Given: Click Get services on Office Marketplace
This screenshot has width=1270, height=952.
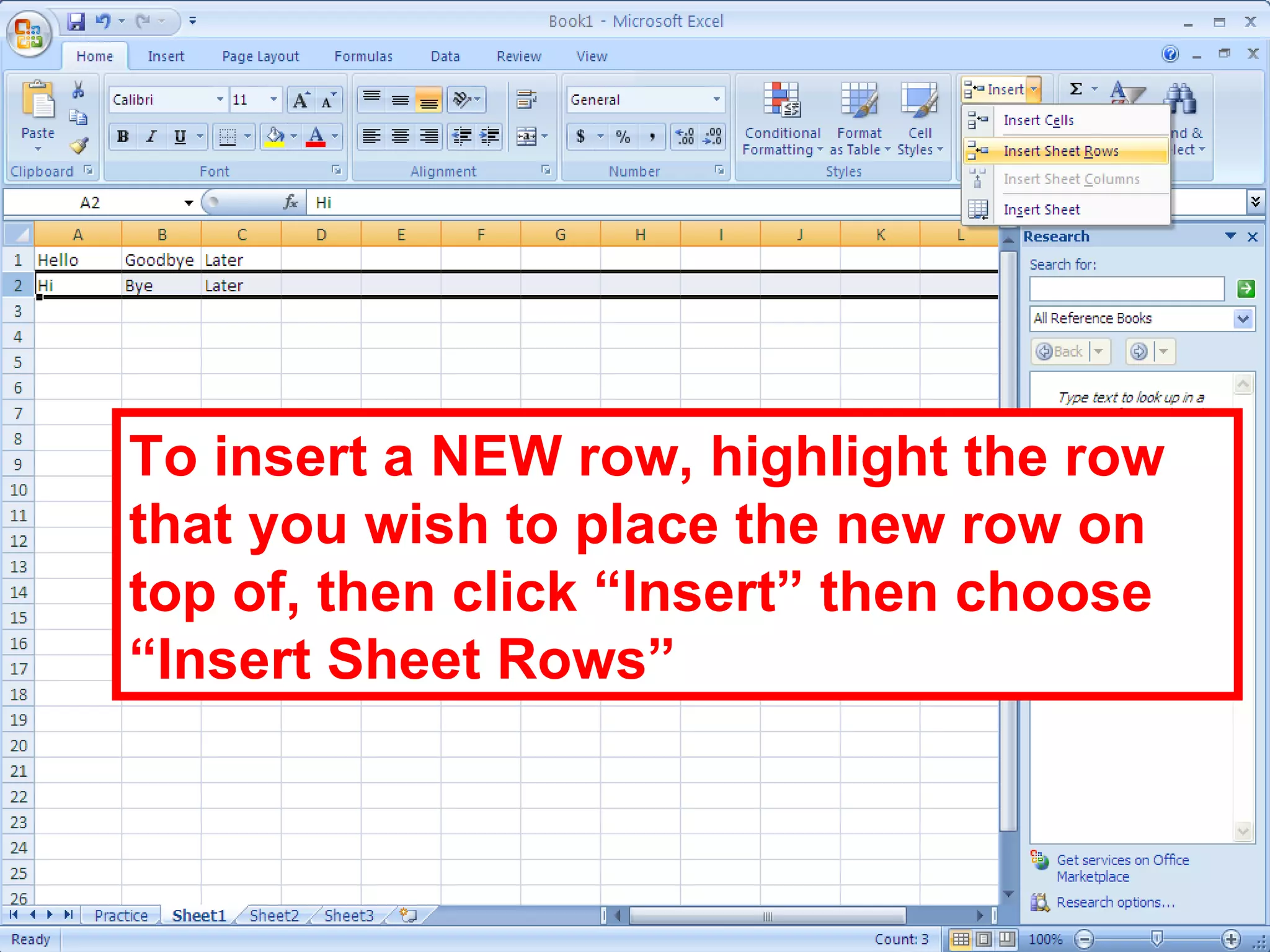Looking at the screenshot, I should pyautogui.click(x=1122, y=868).
